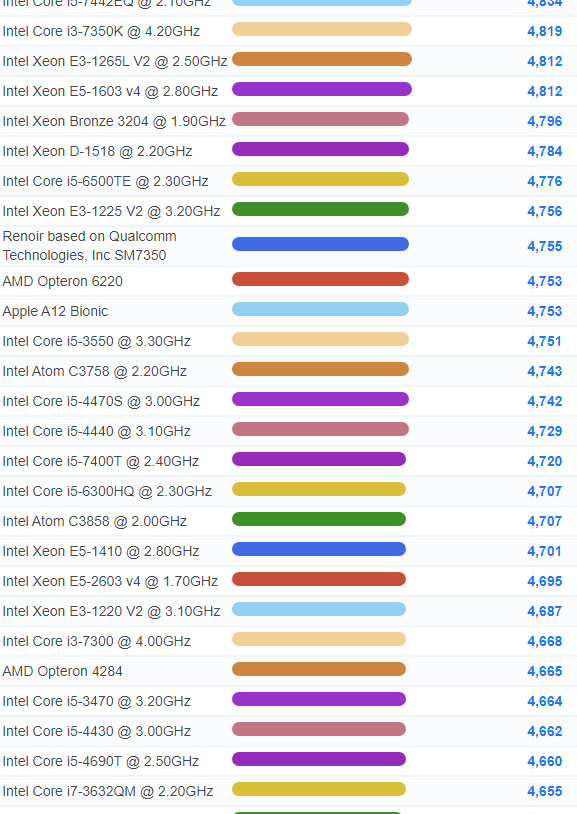This screenshot has height=814, width=577.
Task: Click the red bar for Xeon E5-2603 v4
Action: (319, 579)
